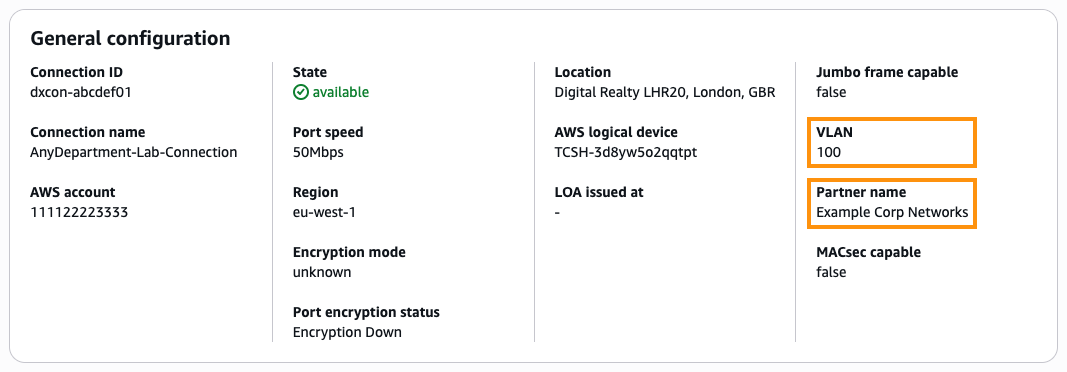
Task: Click the eu-west-1 region value
Action: tap(324, 212)
